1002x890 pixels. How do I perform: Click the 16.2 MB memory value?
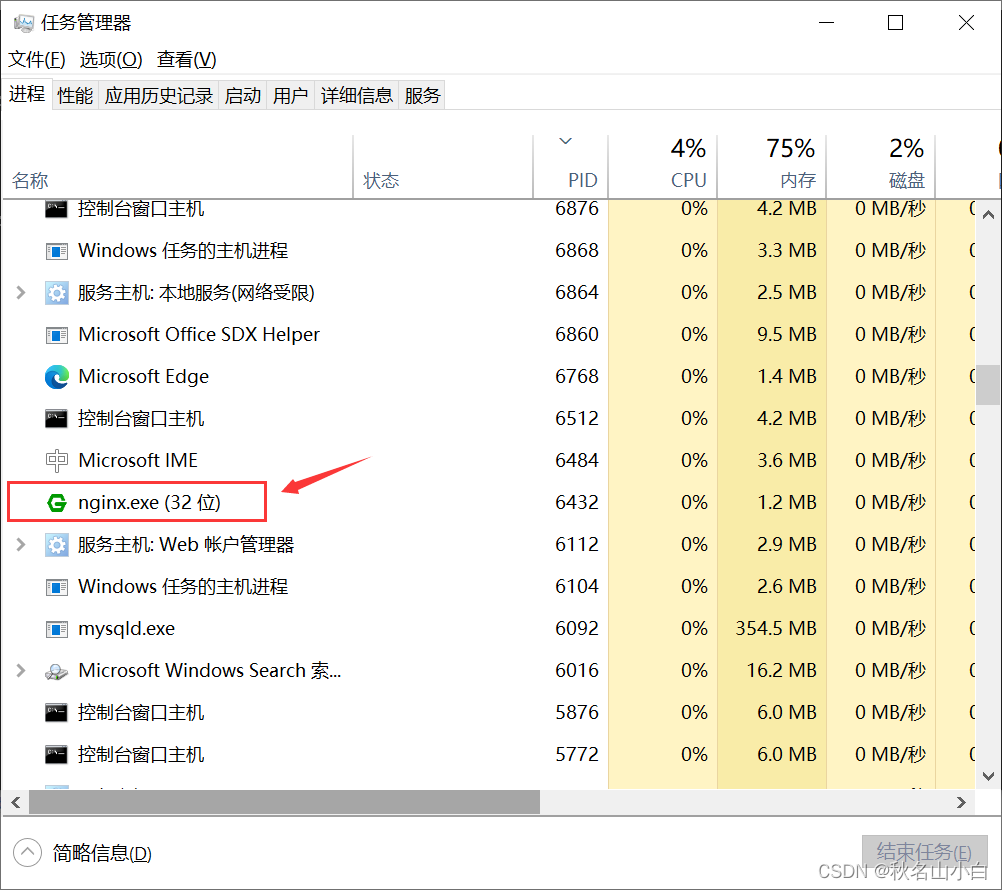pyautogui.click(x=782, y=670)
